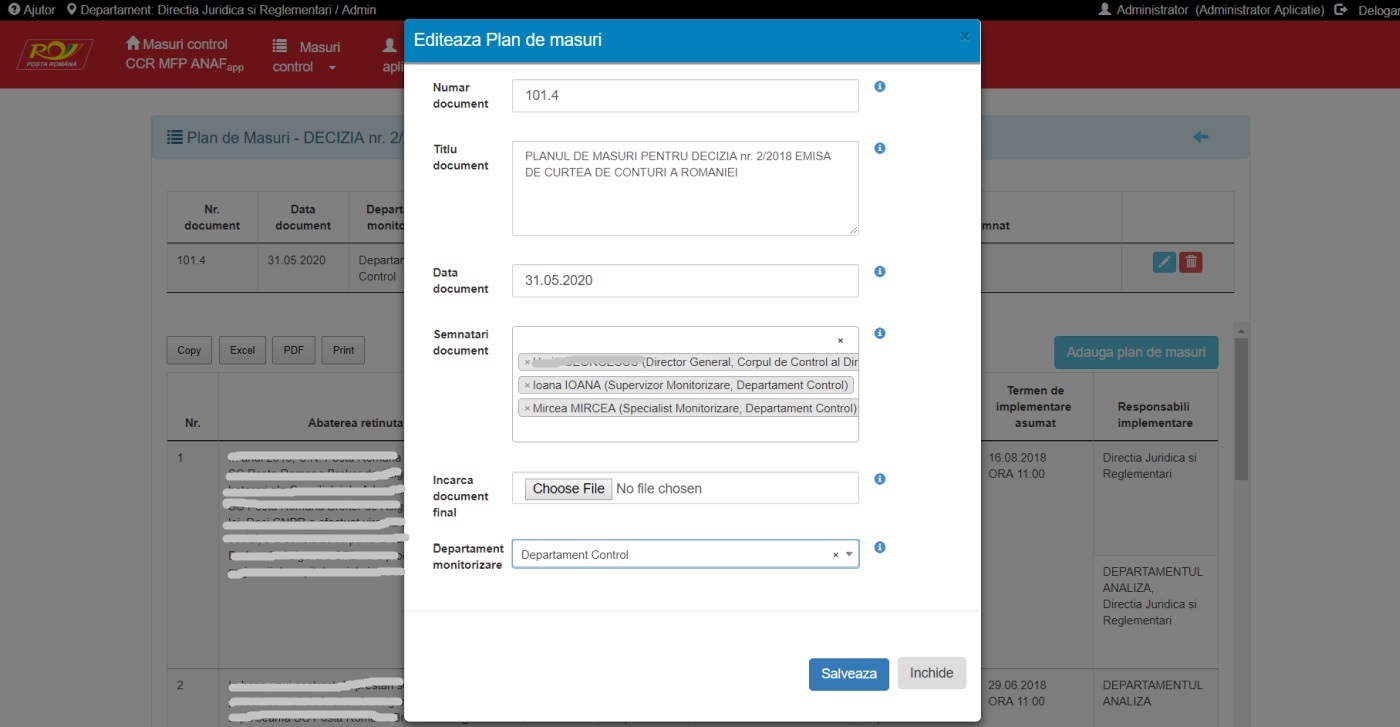Remove Mircea MIRCEA from the signatories
Screen dimensions: 1400x727
pos(527,409)
